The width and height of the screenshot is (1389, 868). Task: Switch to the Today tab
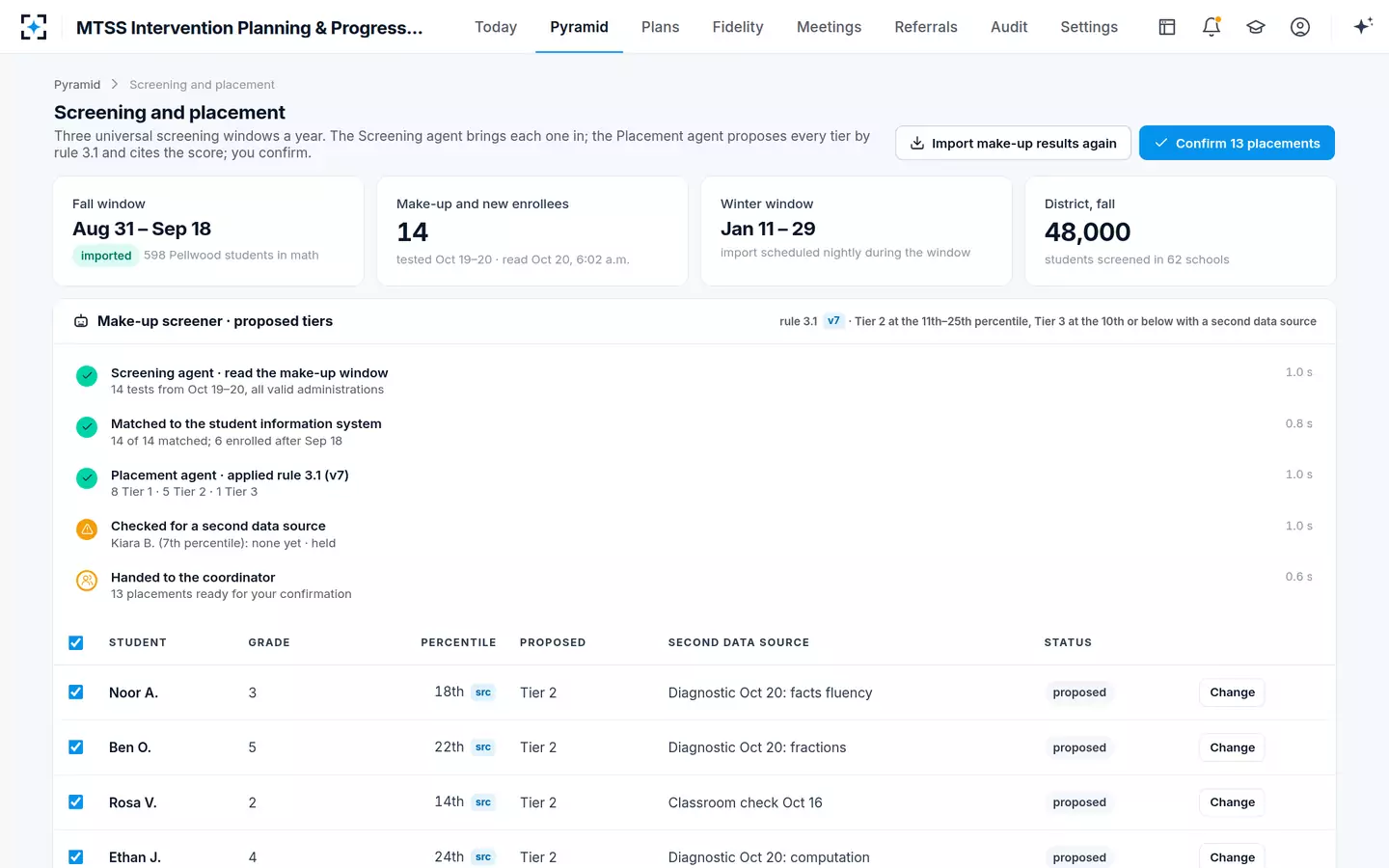click(496, 27)
